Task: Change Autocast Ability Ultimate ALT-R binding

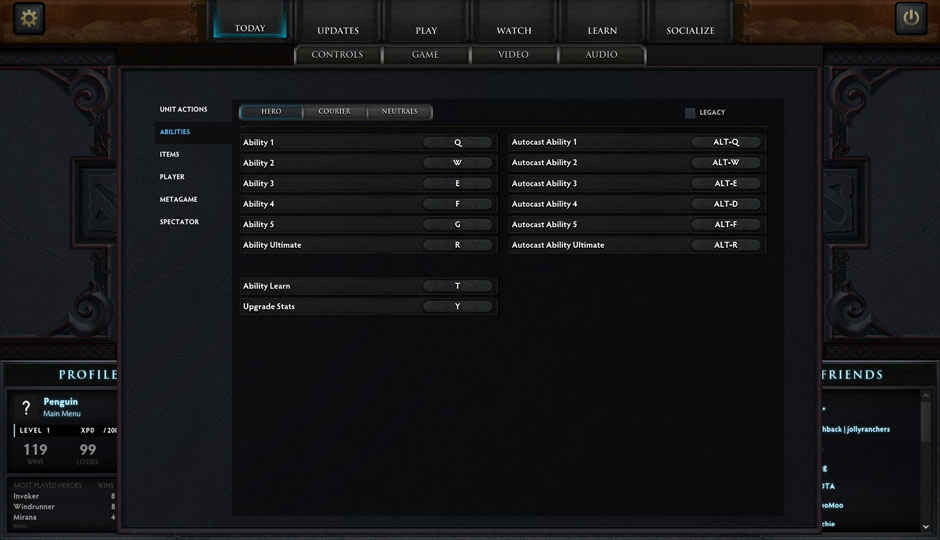Action: pyautogui.click(x=726, y=245)
